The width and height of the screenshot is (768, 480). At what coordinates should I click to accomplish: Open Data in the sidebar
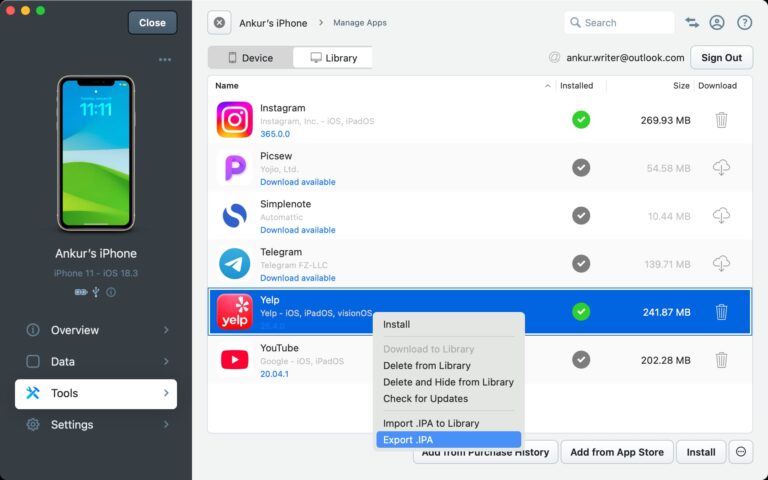point(96,361)
